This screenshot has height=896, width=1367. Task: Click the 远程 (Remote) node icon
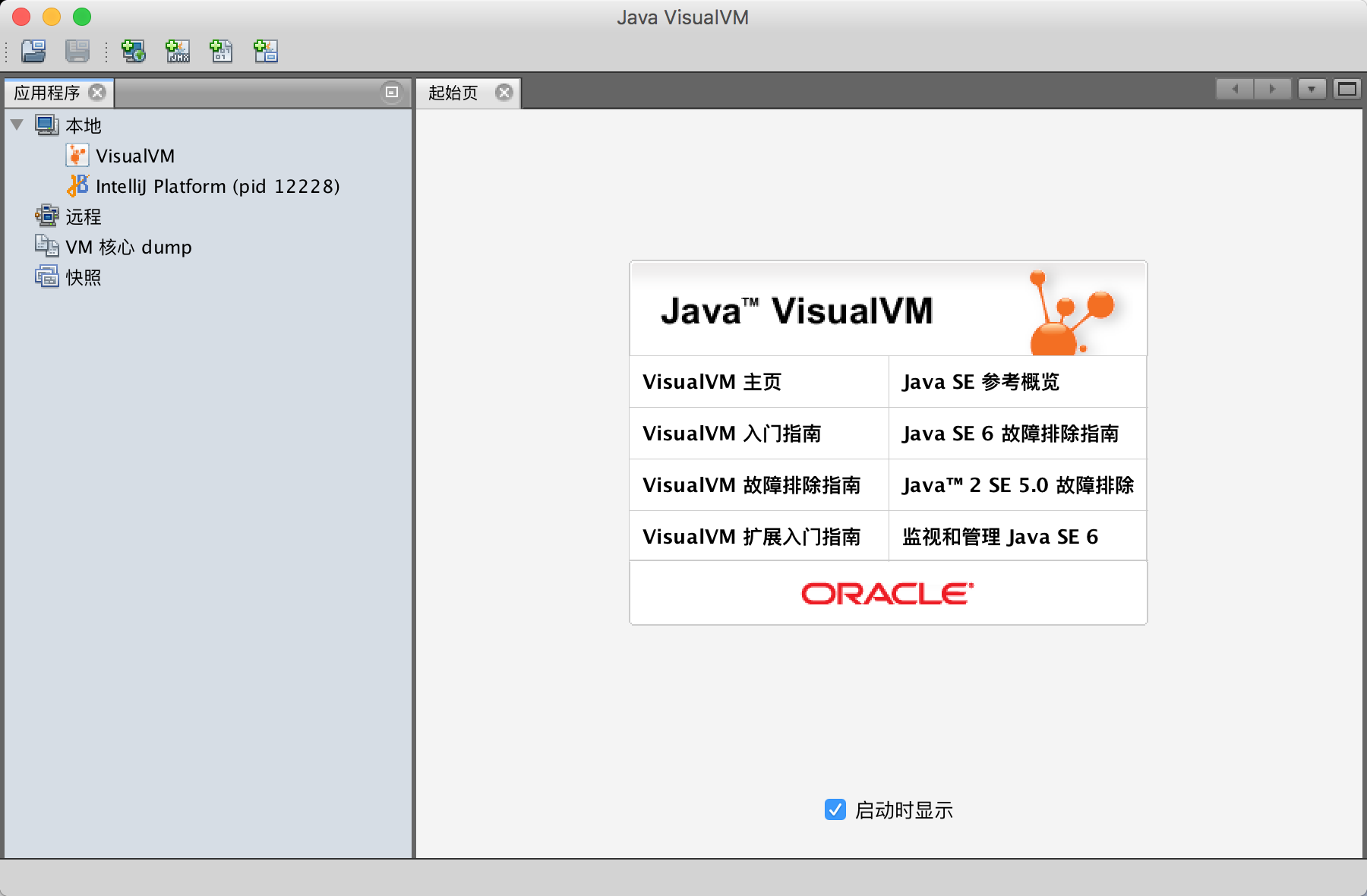pos(46,216)
